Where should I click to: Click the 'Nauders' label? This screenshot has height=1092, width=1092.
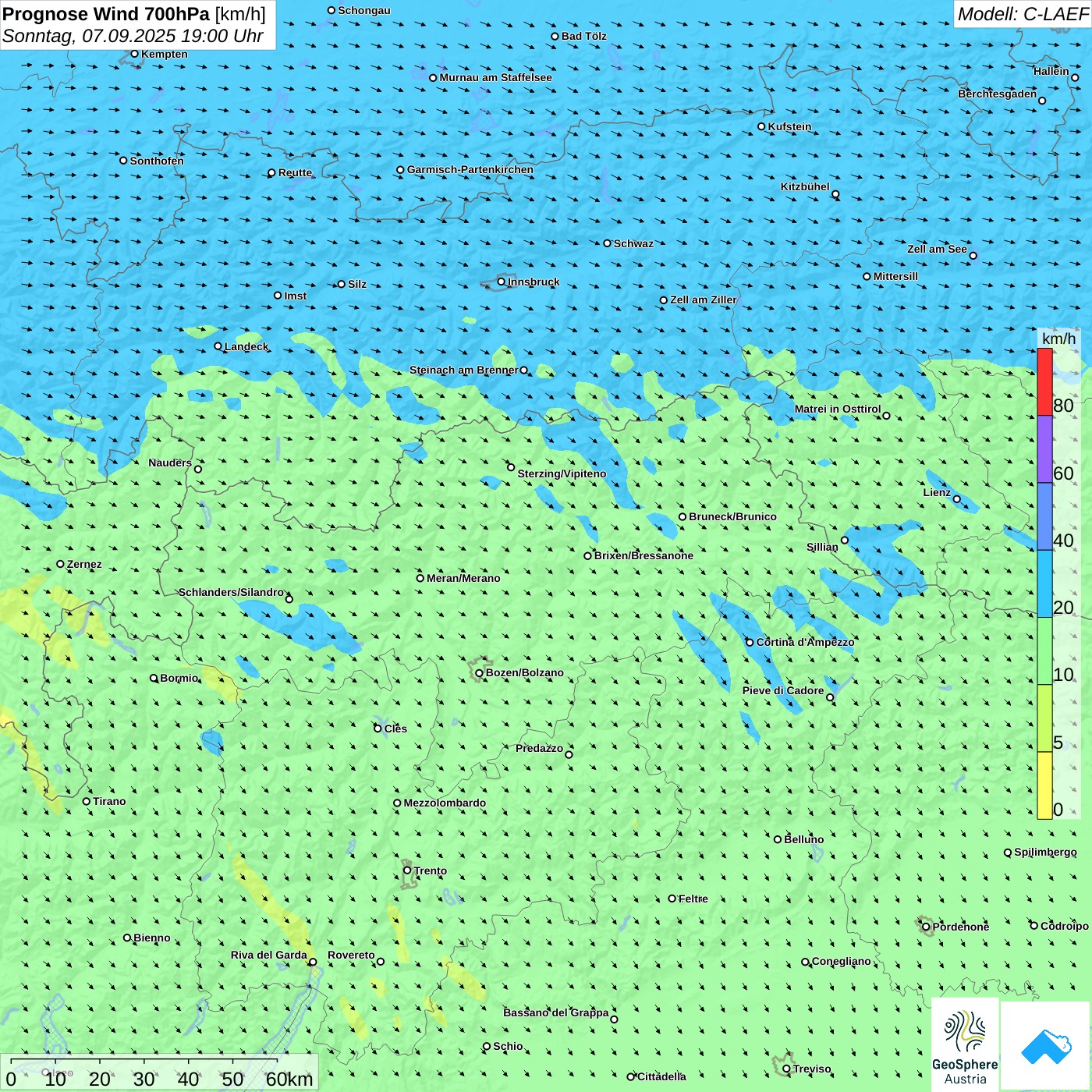(x=170, y=463)
